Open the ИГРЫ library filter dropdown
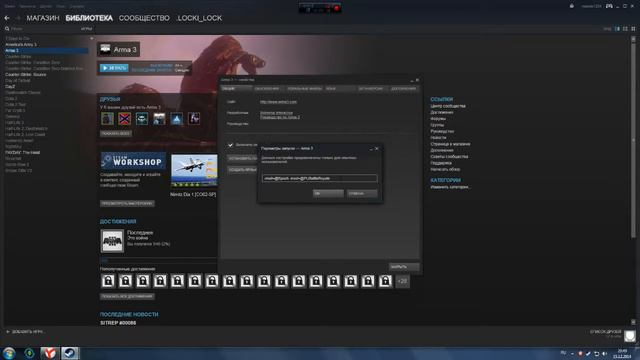Viewport: 640px width, 360px height. [x=87, y=29]
